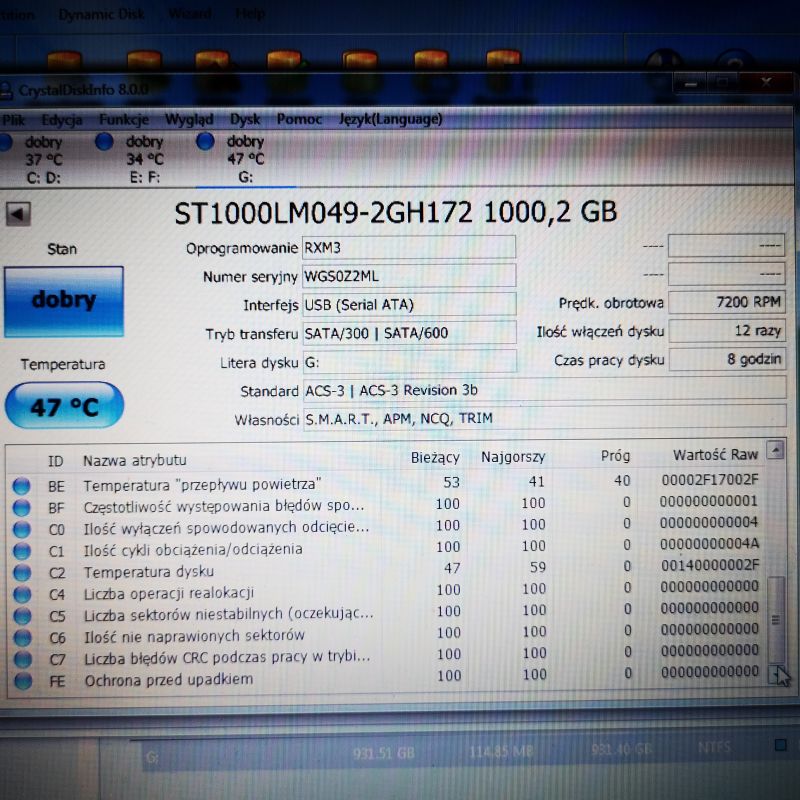Click the blue status circle above E: F:

(x=104, y=141)
